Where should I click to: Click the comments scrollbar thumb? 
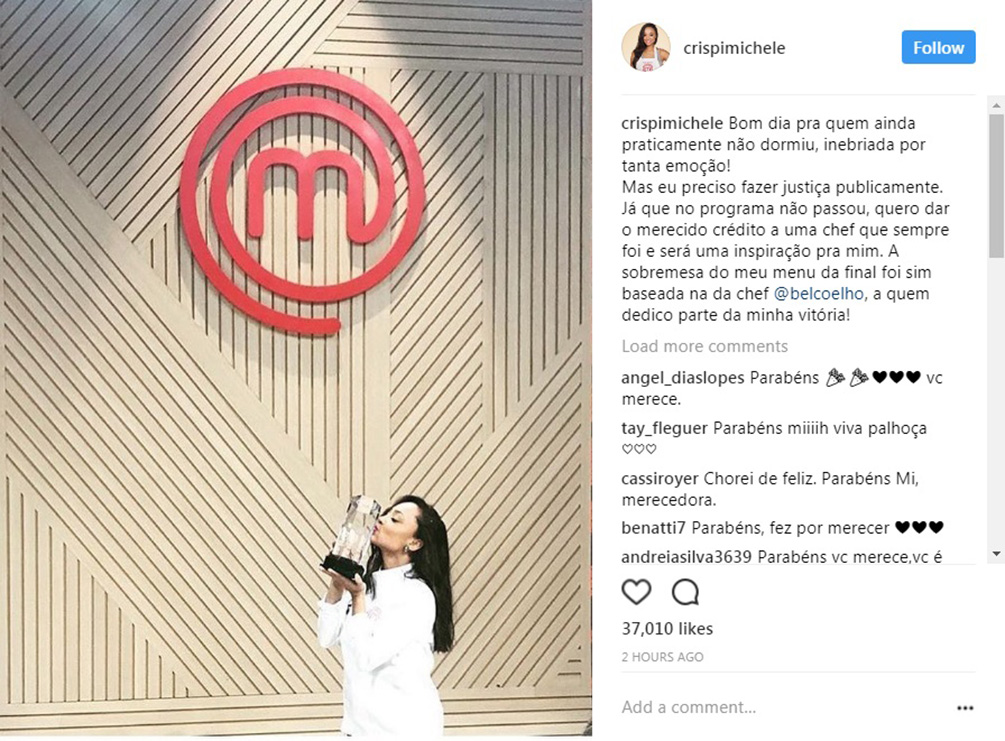(x=996, y=186)
